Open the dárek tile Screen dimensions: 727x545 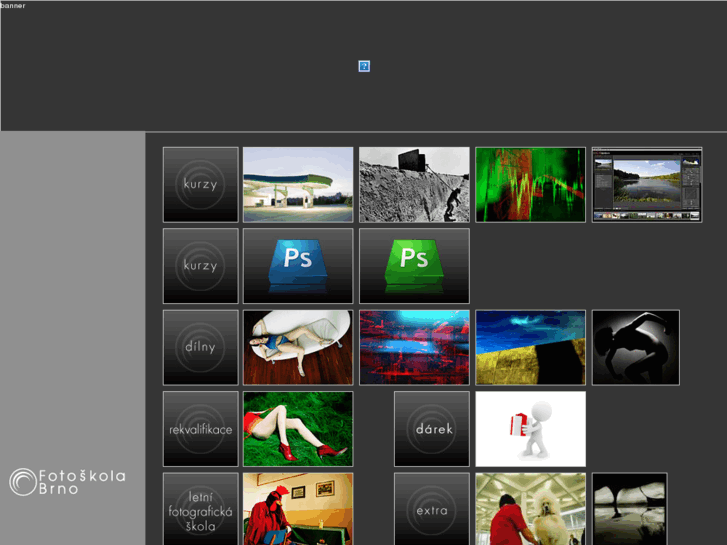pyautogui.click(x=432, y=429)
